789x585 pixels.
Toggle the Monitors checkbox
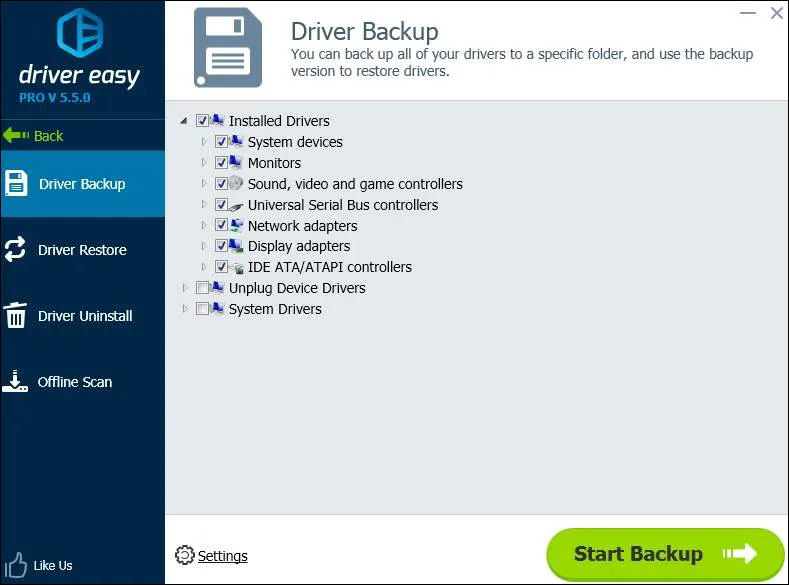(x=221, y=163)
